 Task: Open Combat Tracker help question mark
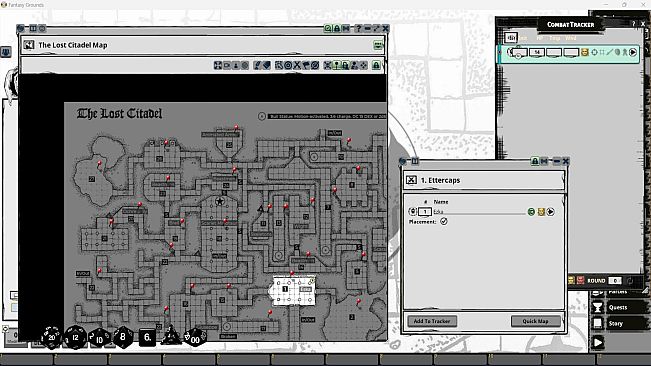[x=634, y=24]
